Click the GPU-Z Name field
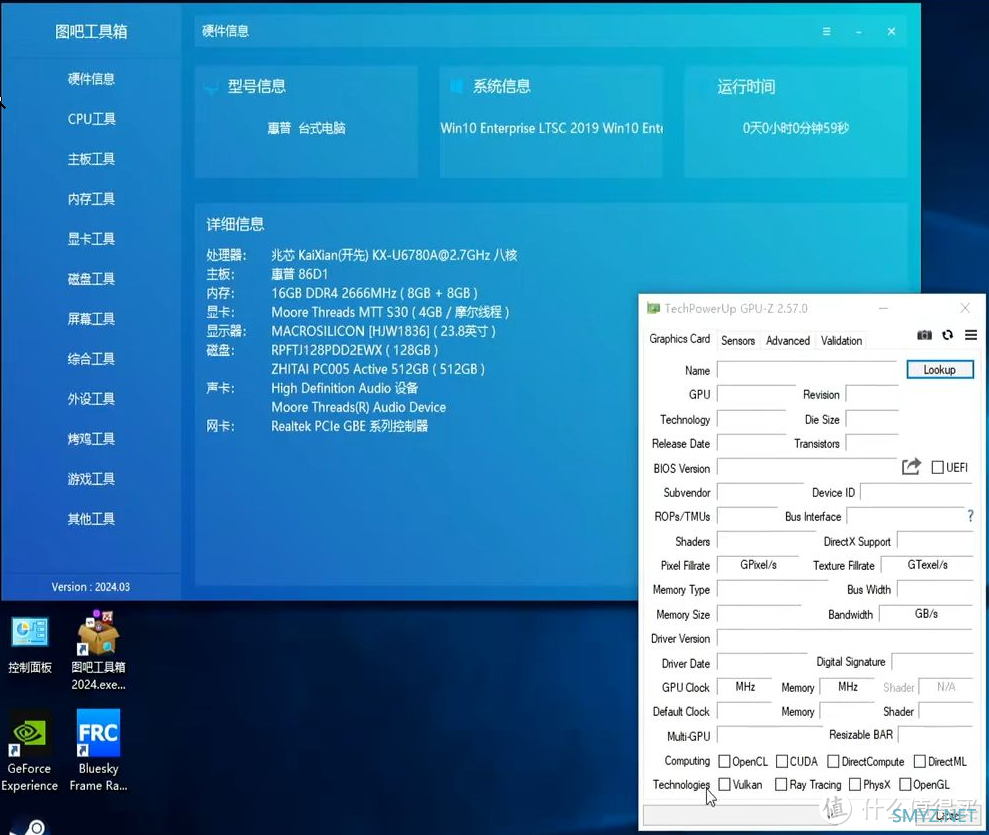This screenshot has width=989, height=835. (807, 370)
